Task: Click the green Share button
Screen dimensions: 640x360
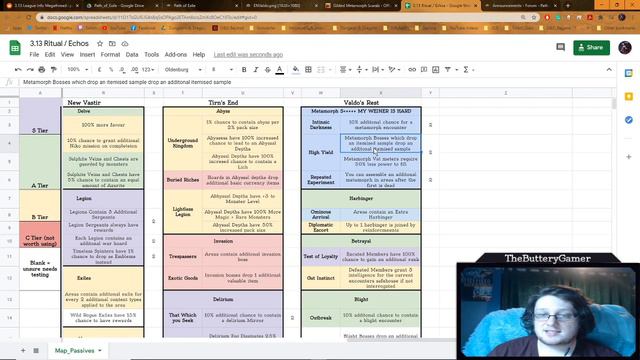Action: click(591, 48)
